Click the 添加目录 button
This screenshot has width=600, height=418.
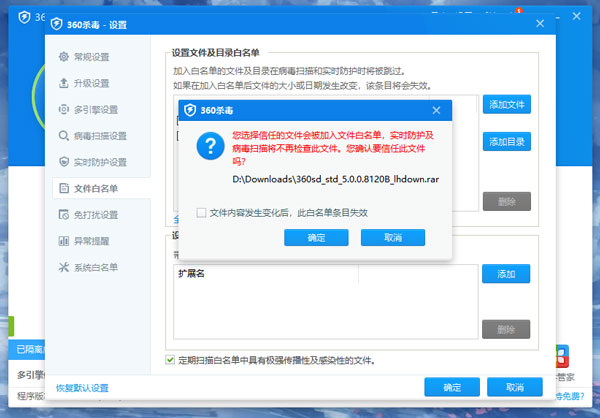click(x=507, y=142)
